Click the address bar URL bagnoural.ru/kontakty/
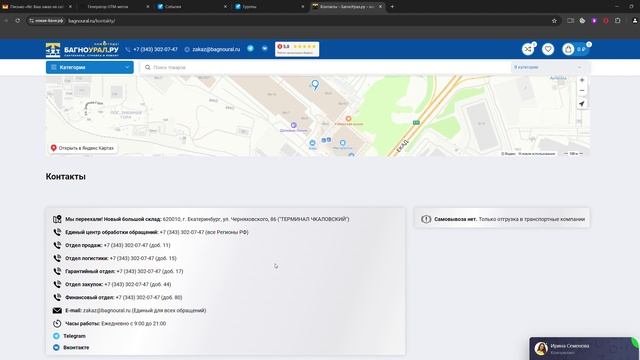Viewport: 640px width, 360px height. (x=91, y=21)
